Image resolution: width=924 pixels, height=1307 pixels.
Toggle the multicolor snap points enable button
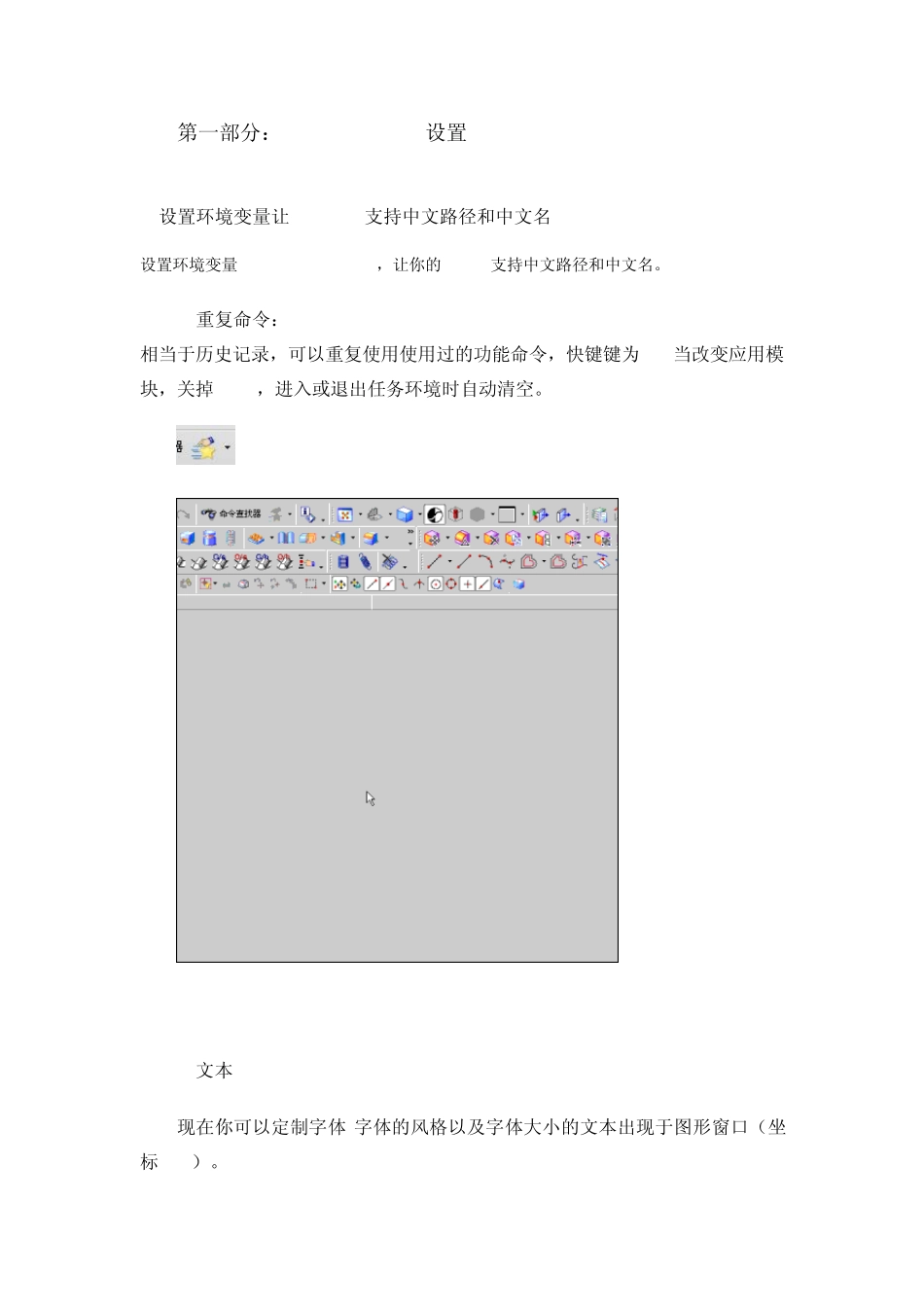click(339, 583)
